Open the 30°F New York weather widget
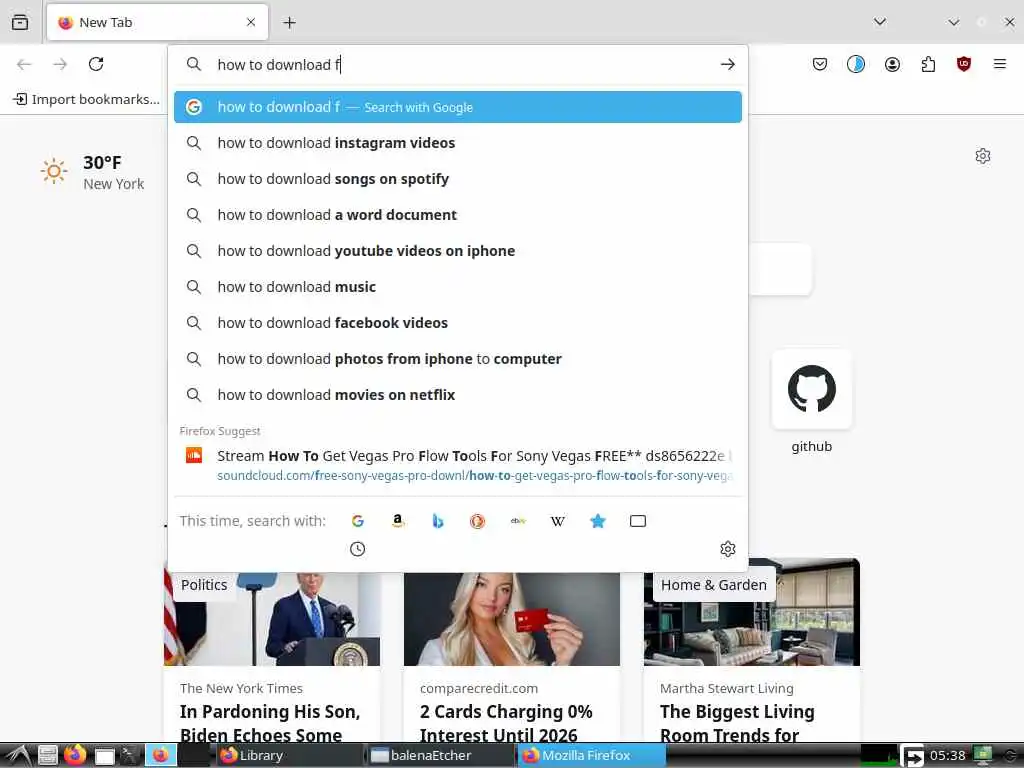This screenshot has height=768, width=1024. [x=92, y=172]
